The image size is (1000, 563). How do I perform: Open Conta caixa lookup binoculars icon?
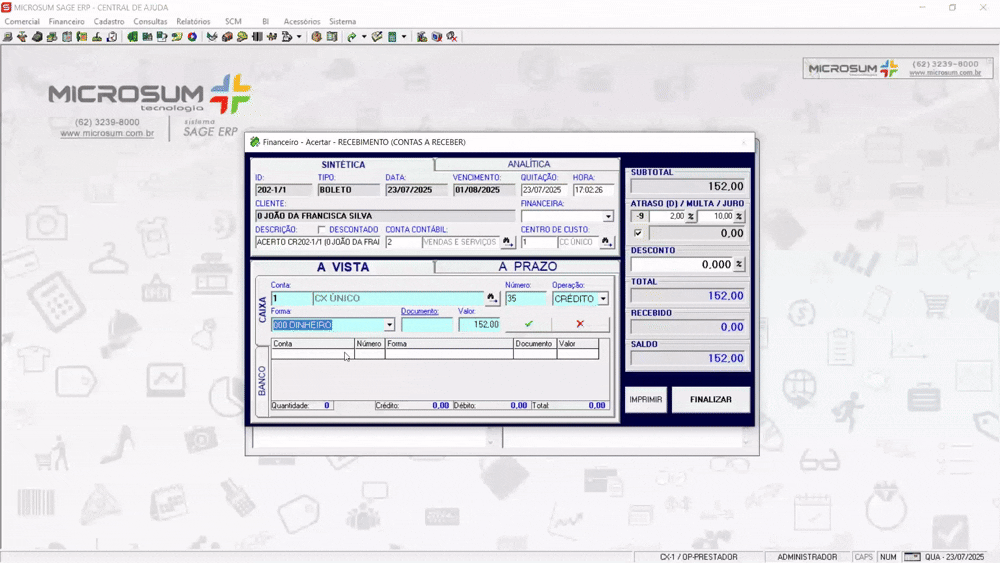492,298
